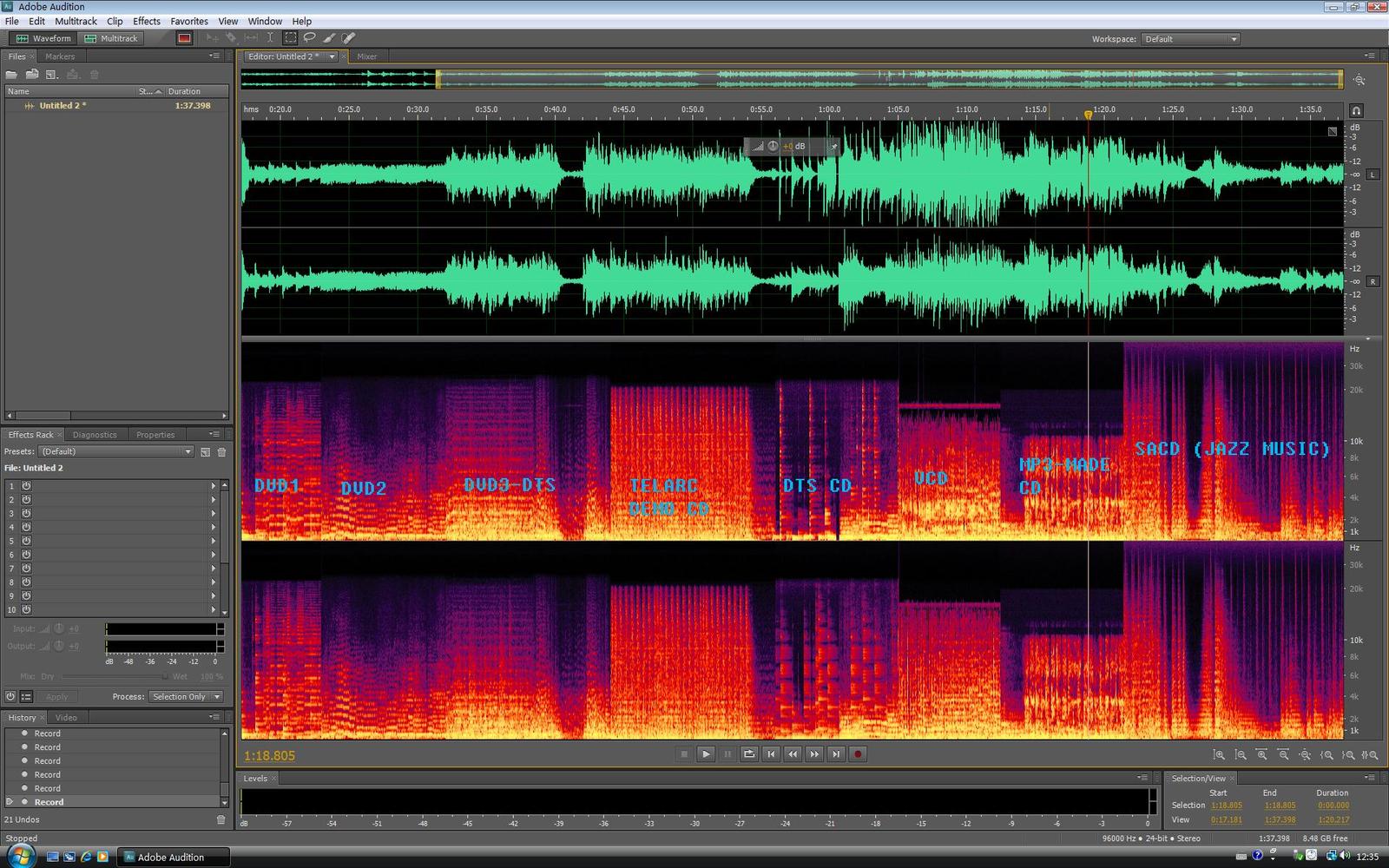Click the orange playhead marker on the ruler
Image resolution: width=1389 pixels, height=868 pixels.
pyautogui.click(x=1088, y=115)
